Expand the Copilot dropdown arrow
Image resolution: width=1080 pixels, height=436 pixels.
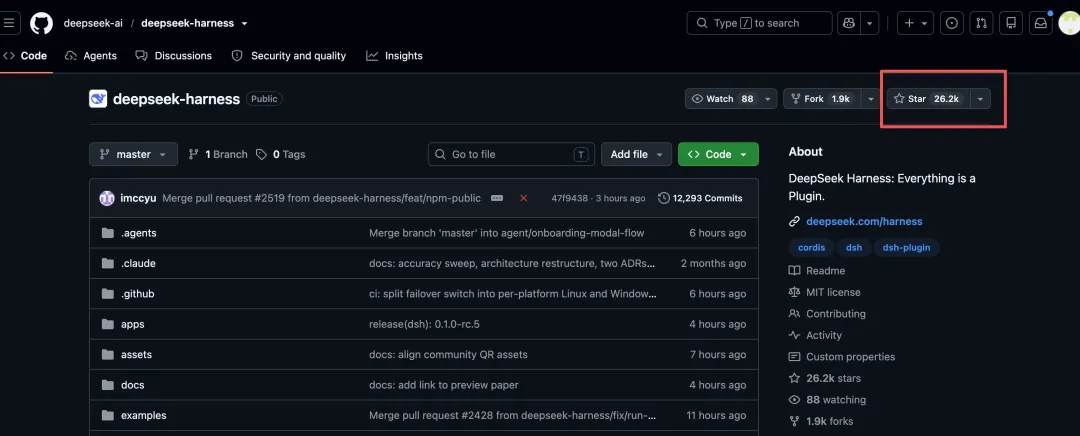[869, 23]
